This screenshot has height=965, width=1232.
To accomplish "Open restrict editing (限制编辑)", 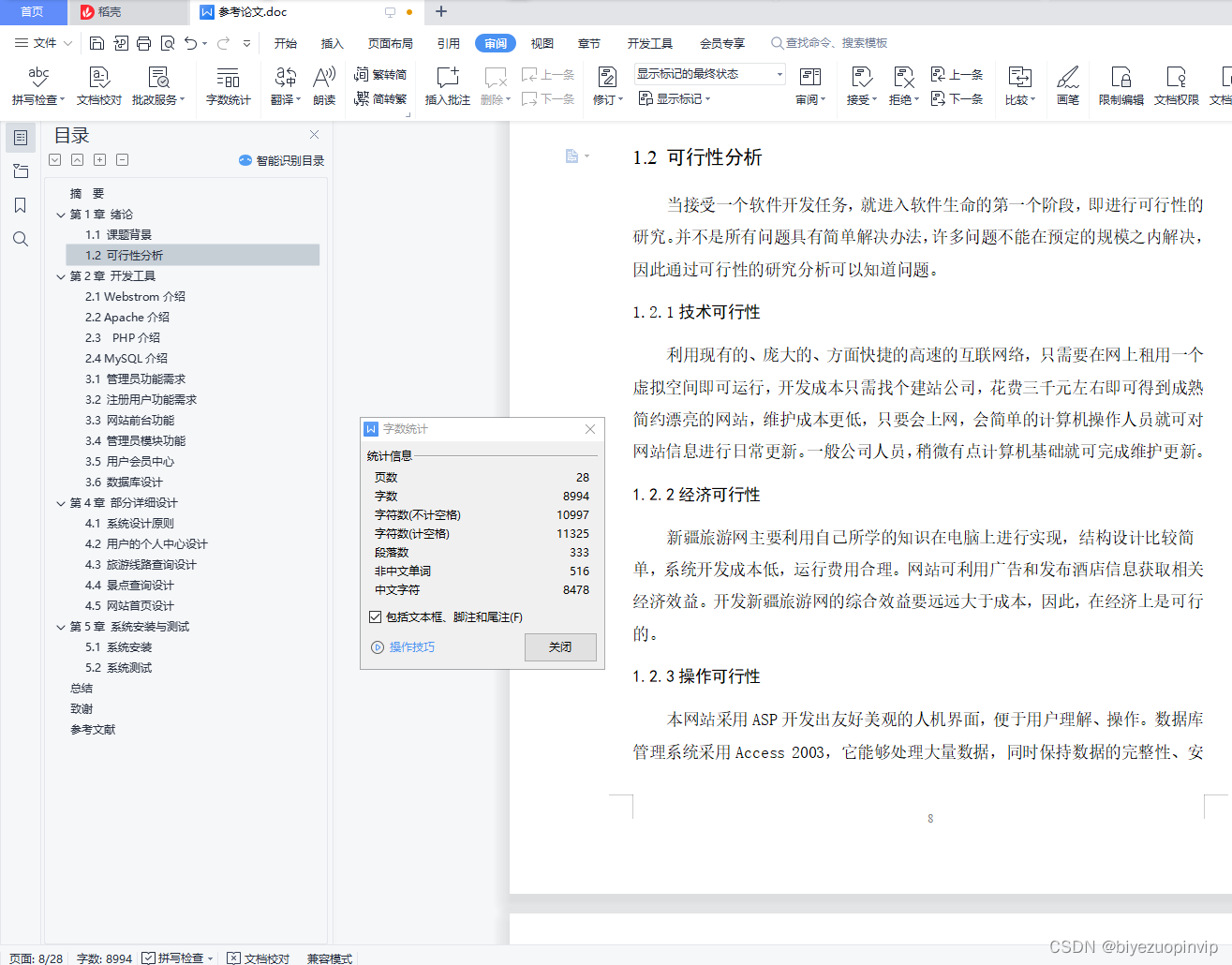I will point(1121,85).
